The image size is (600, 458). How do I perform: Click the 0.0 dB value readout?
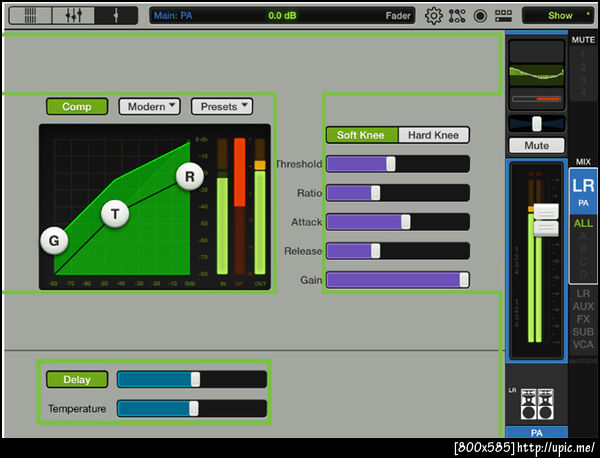coord(282,16)
